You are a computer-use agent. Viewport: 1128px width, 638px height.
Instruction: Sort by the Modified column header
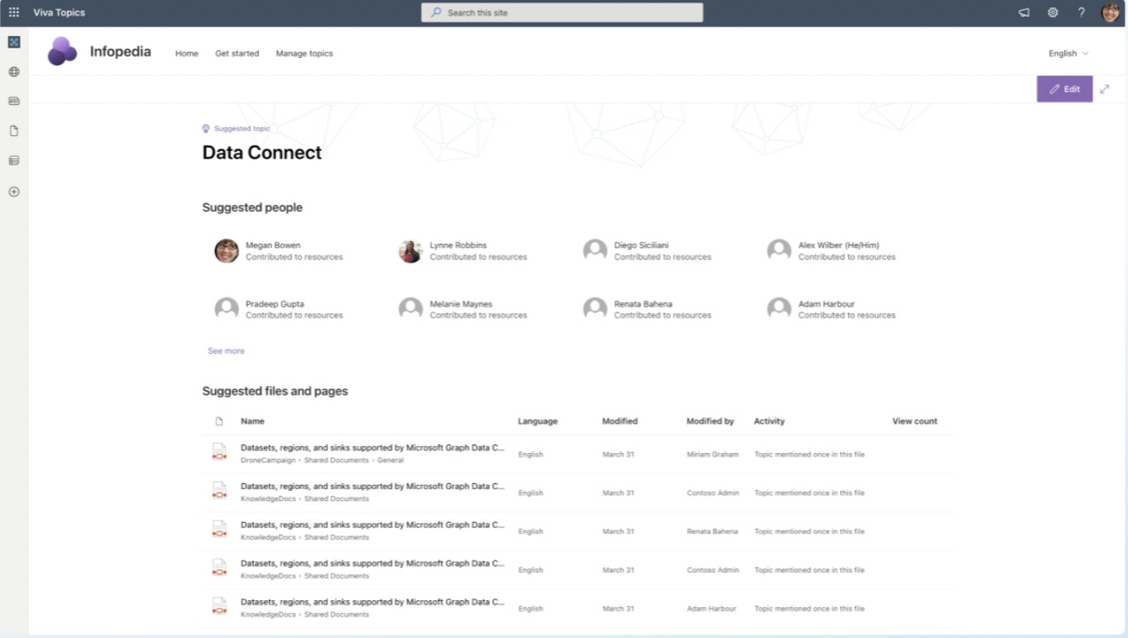click(619, 421)
